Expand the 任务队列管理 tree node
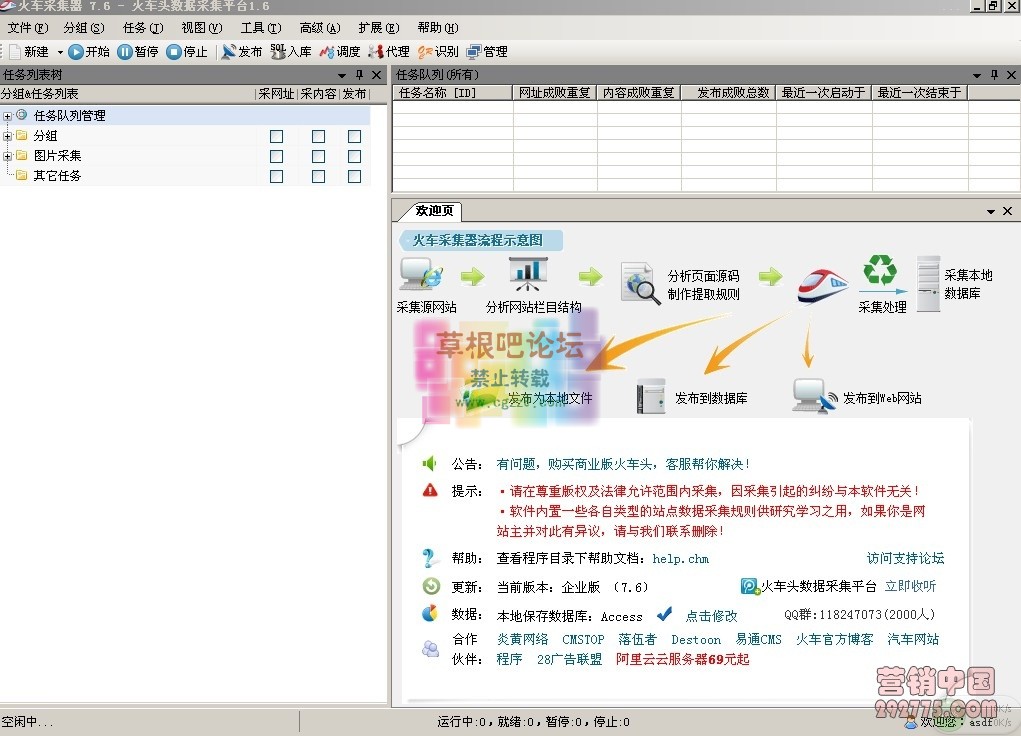 tap(8, 115)
